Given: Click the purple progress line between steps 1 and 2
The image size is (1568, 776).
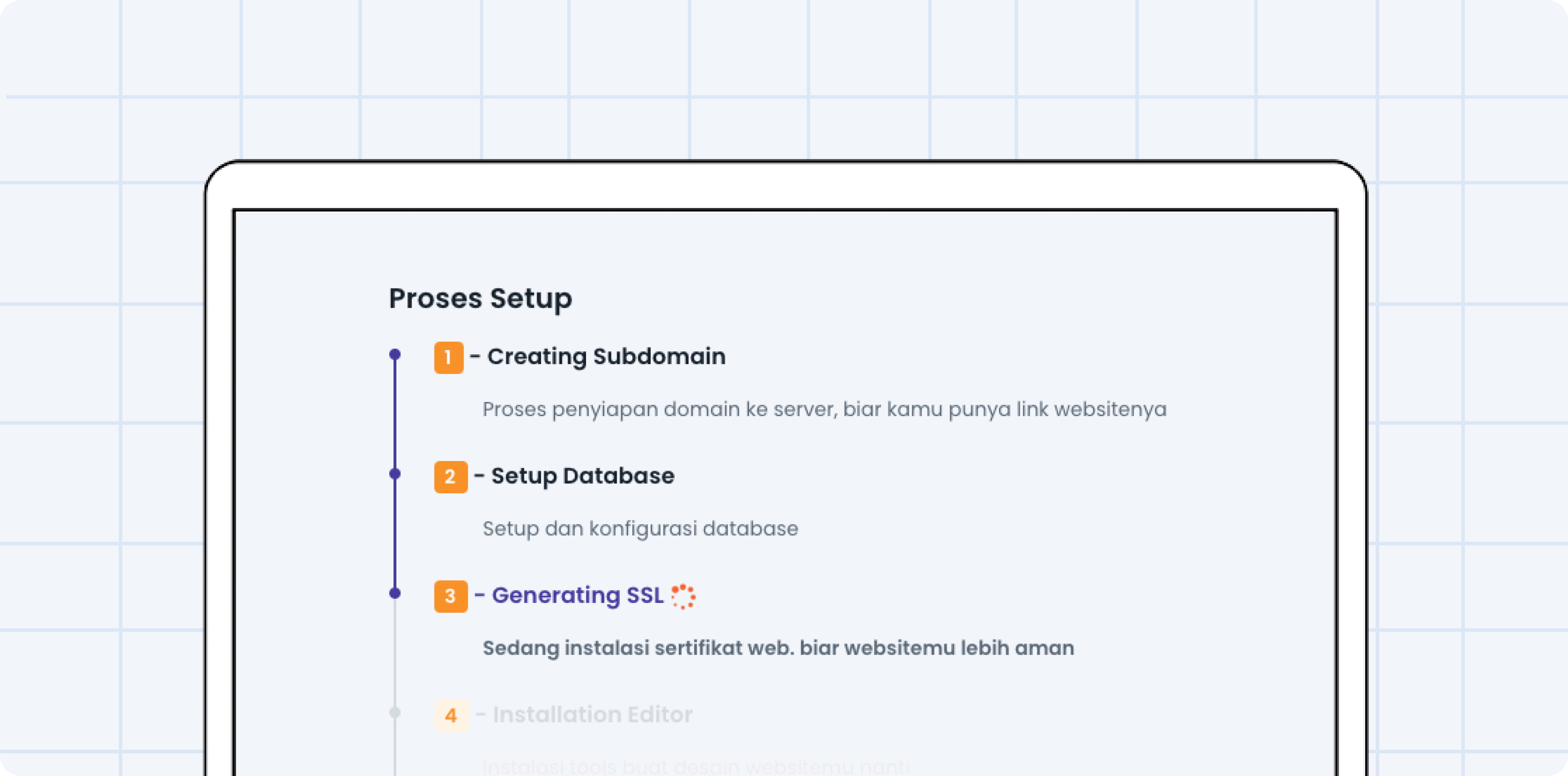Looking at the screenshot, I should [395, 414].
